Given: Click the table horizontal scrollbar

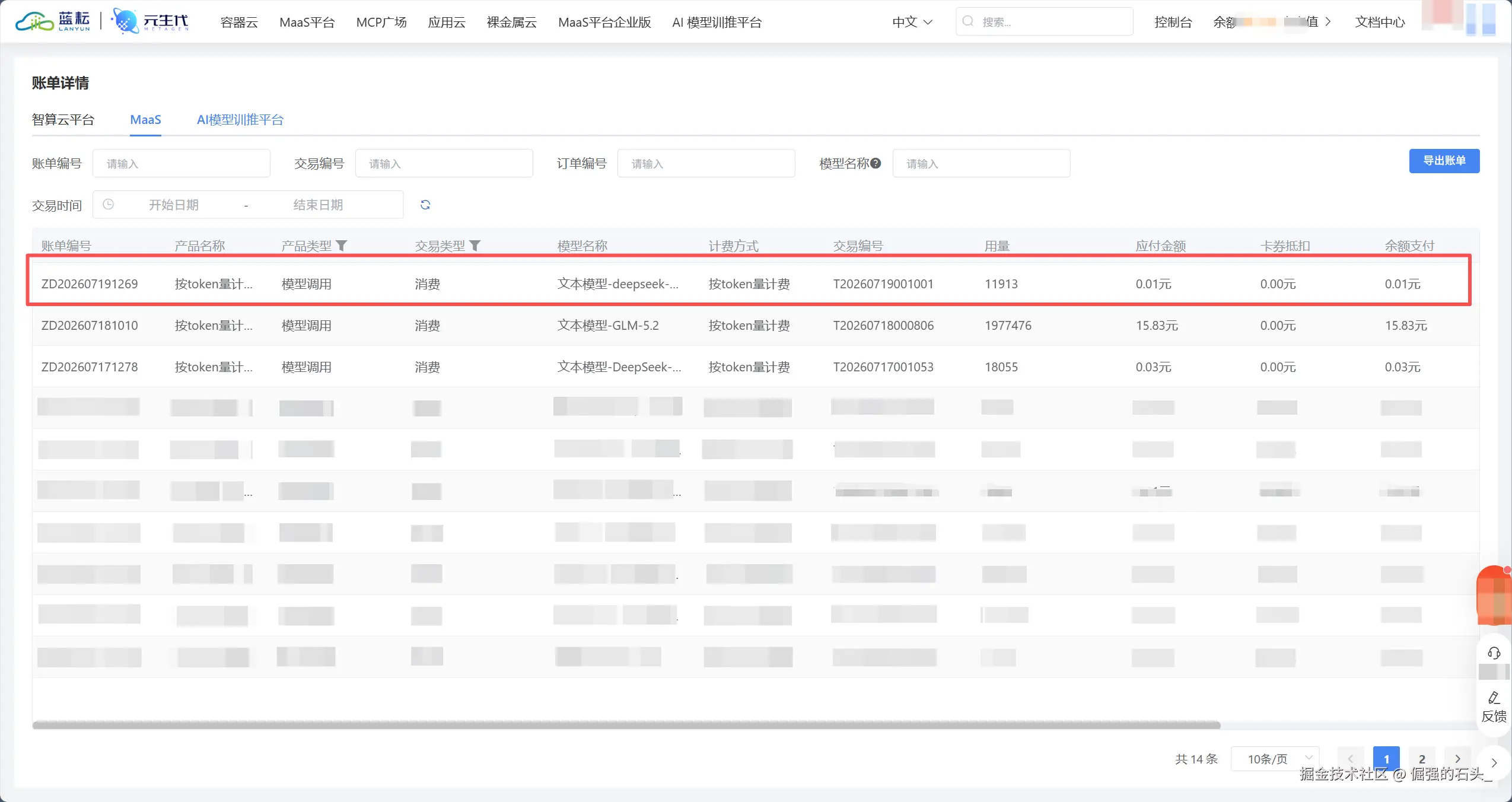Looking at the screenshot, I should [626, 725].
